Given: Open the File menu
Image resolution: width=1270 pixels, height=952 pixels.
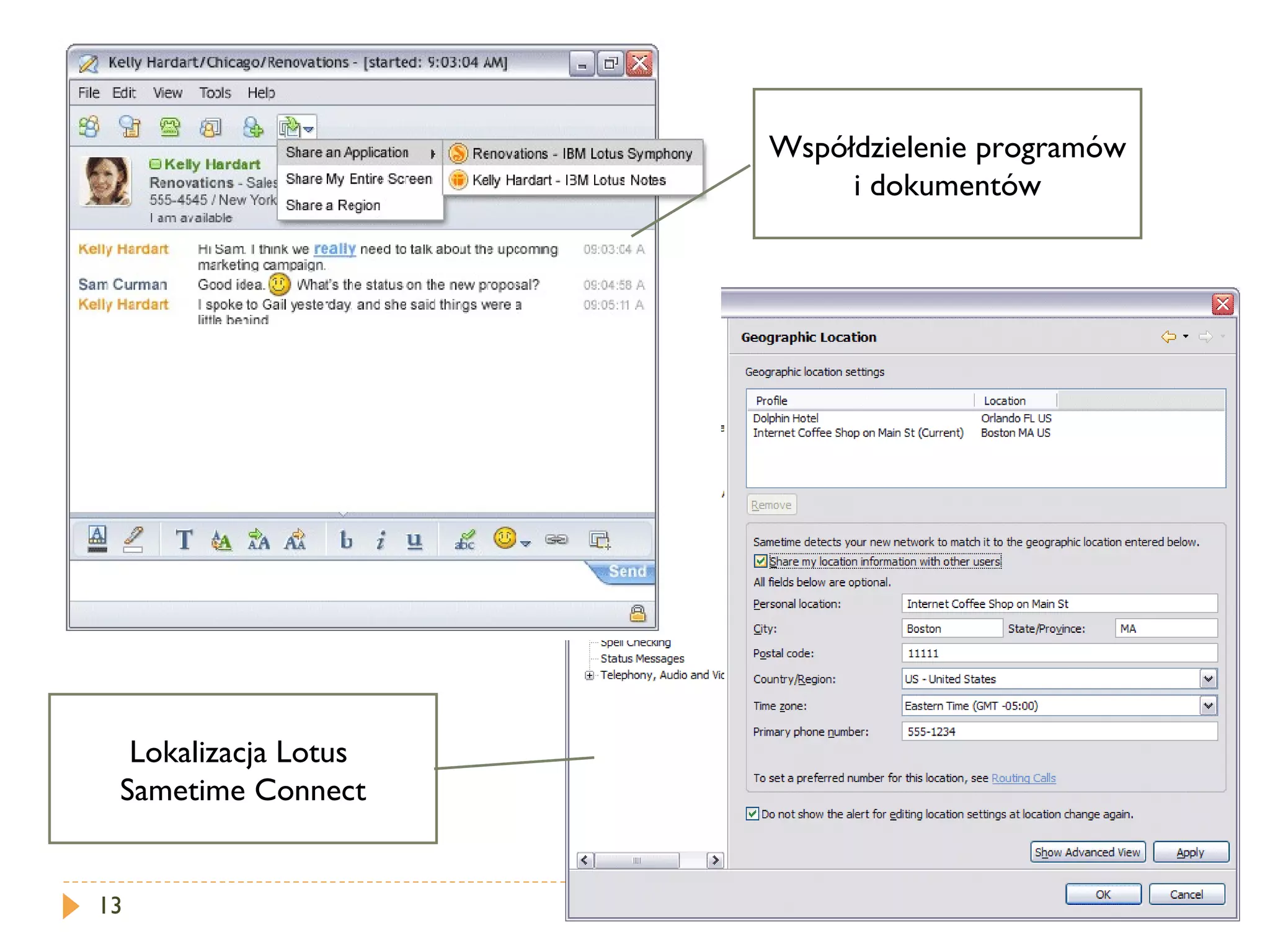Looking at the screenshot, I should 89,93.
